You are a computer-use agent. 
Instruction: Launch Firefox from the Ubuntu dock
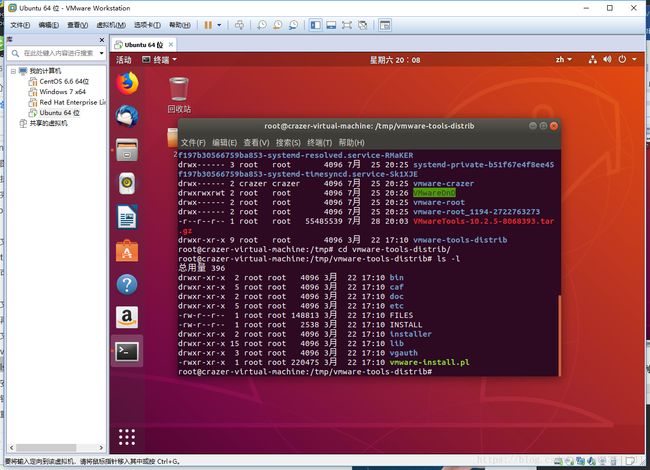tap(127, 83)
